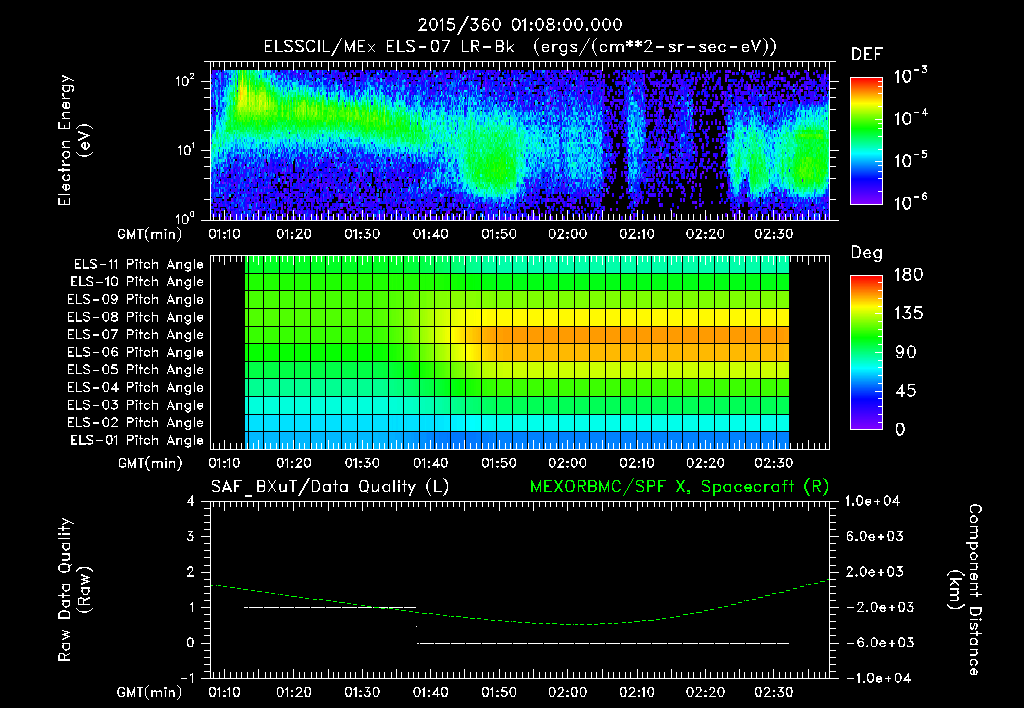
Task: Click the 45 value on Deg scale
Action: [905, 391]
